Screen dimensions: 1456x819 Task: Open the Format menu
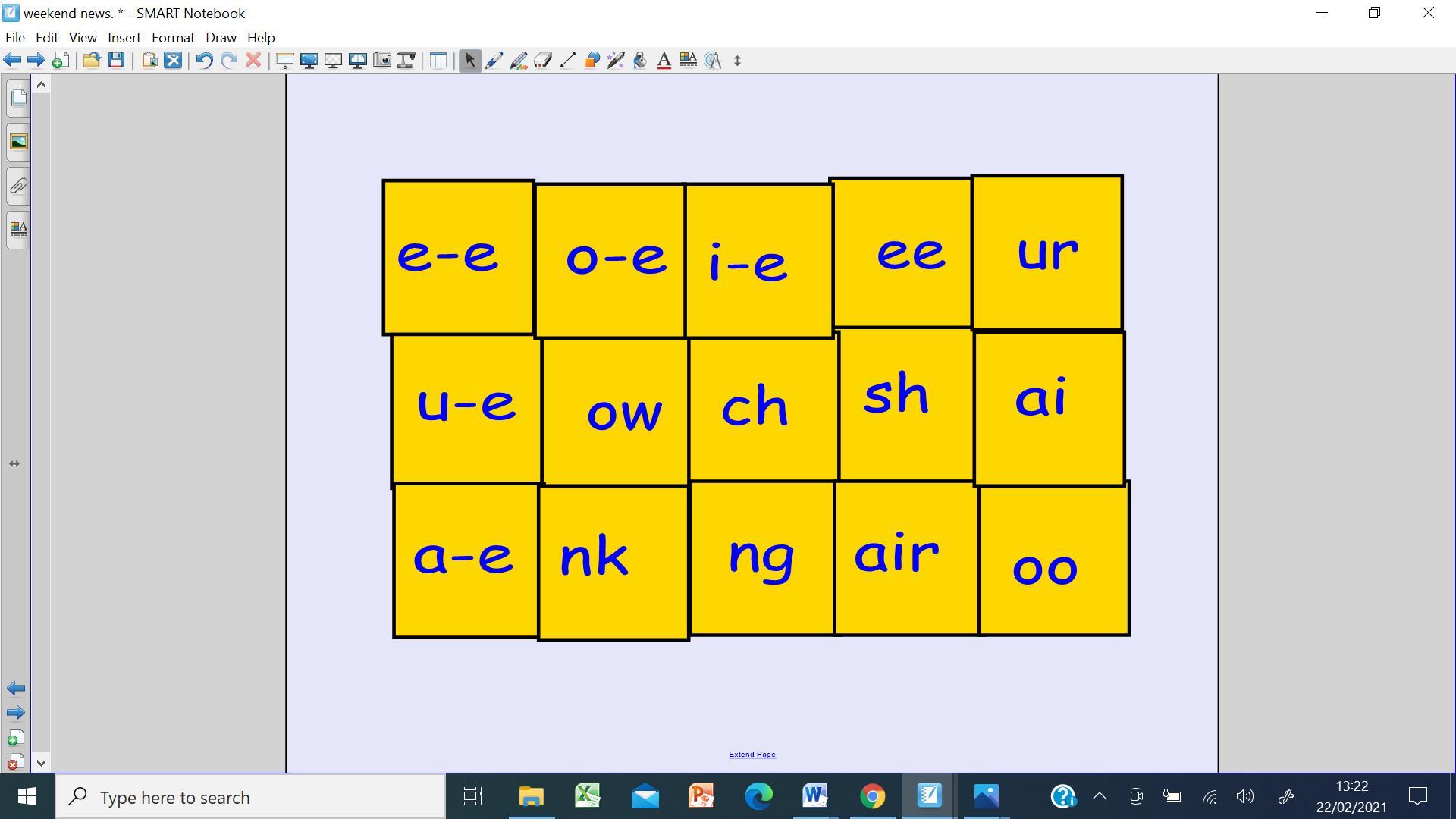[x=173, y=38]
